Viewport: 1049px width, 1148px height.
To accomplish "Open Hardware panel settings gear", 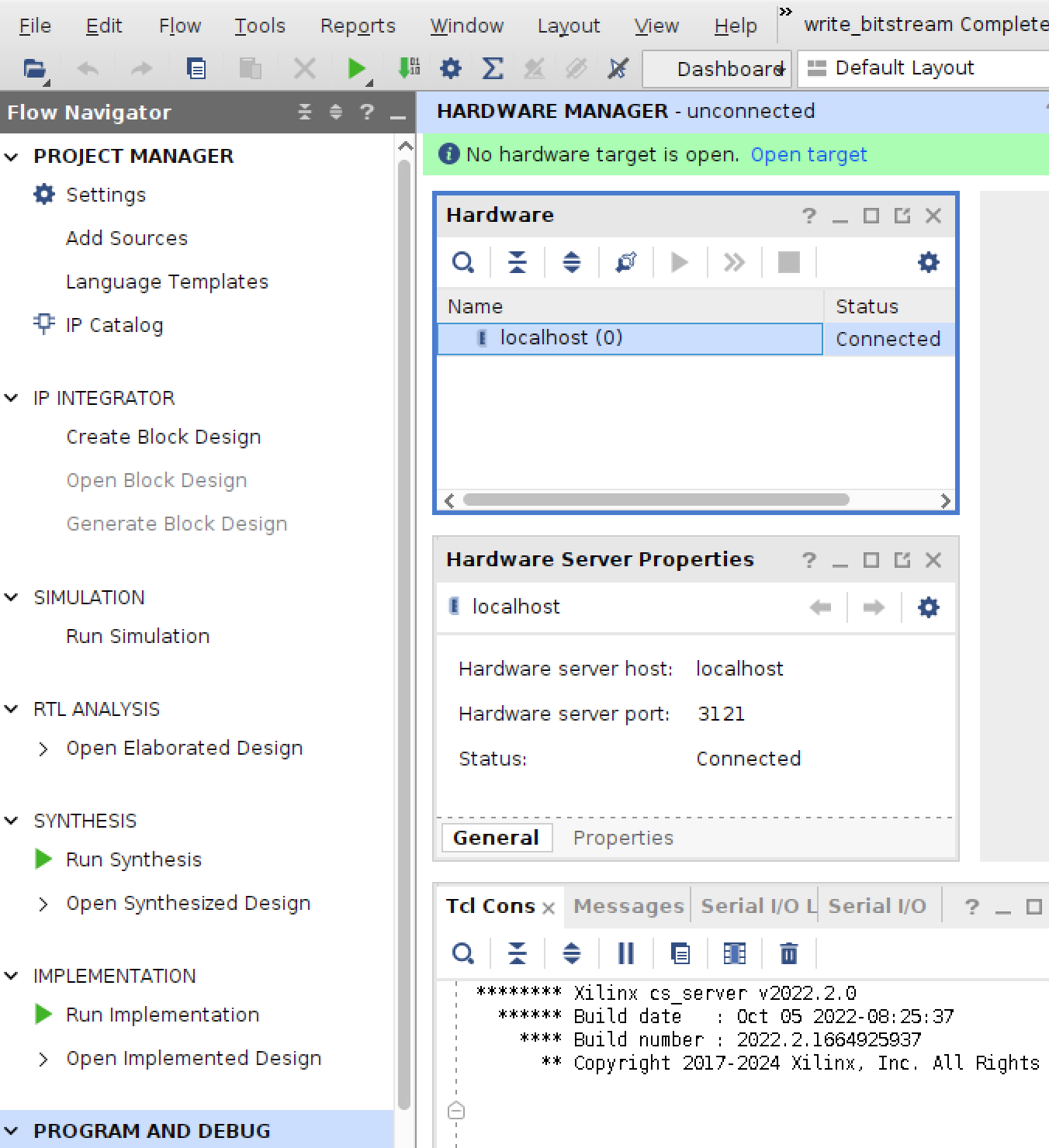I will tap(929, 262).
